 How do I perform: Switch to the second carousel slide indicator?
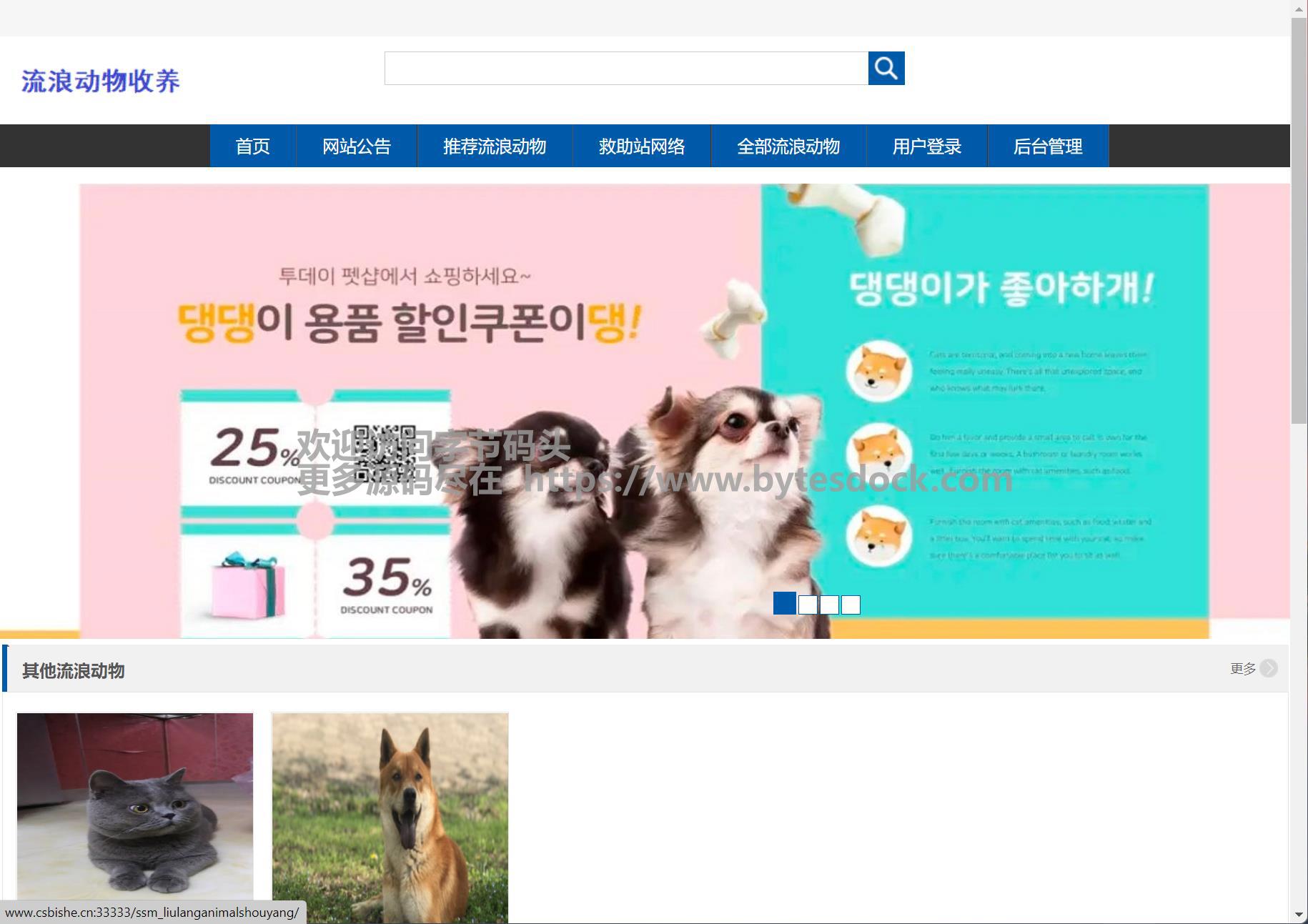[808, 605]
